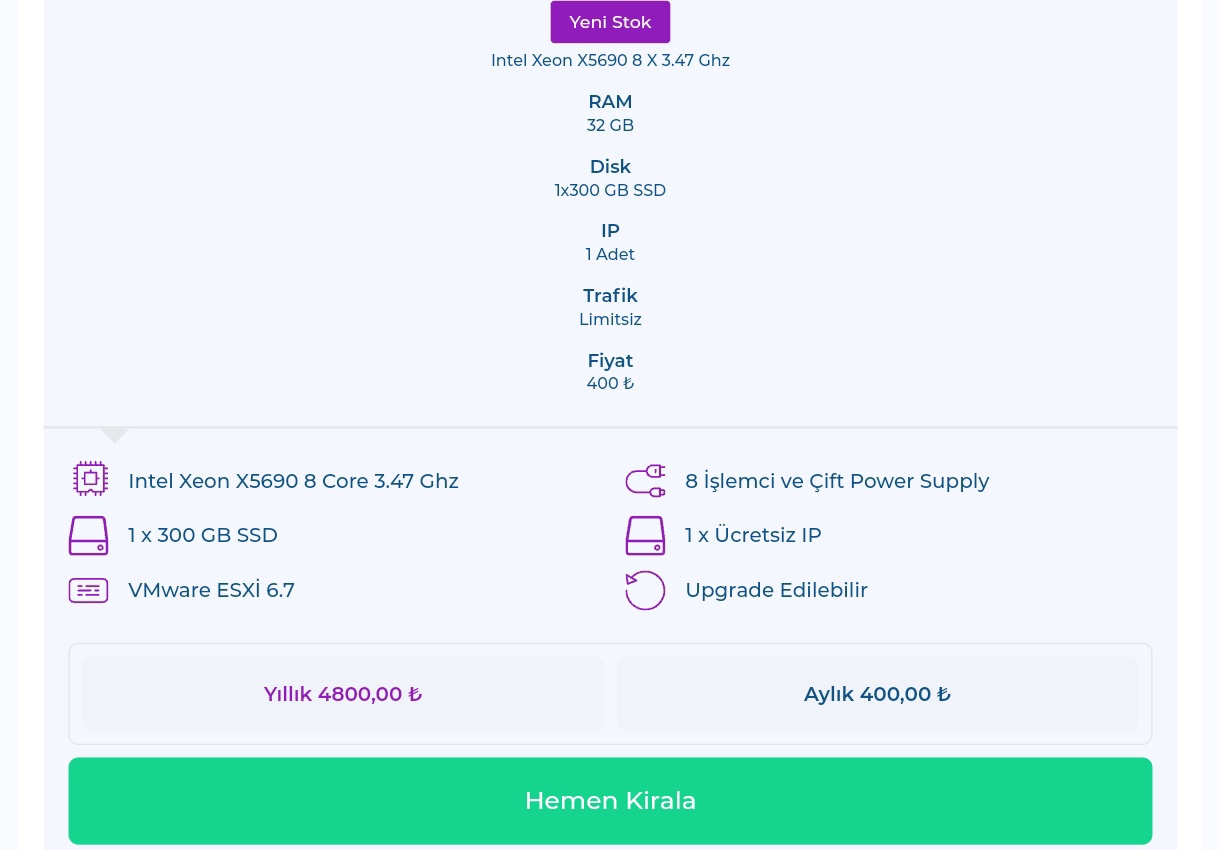This screenshot has width=1220, height=850.
Task: Click the 8 İşlemci ve Çift Power Supply text
Action: point(837,481)
